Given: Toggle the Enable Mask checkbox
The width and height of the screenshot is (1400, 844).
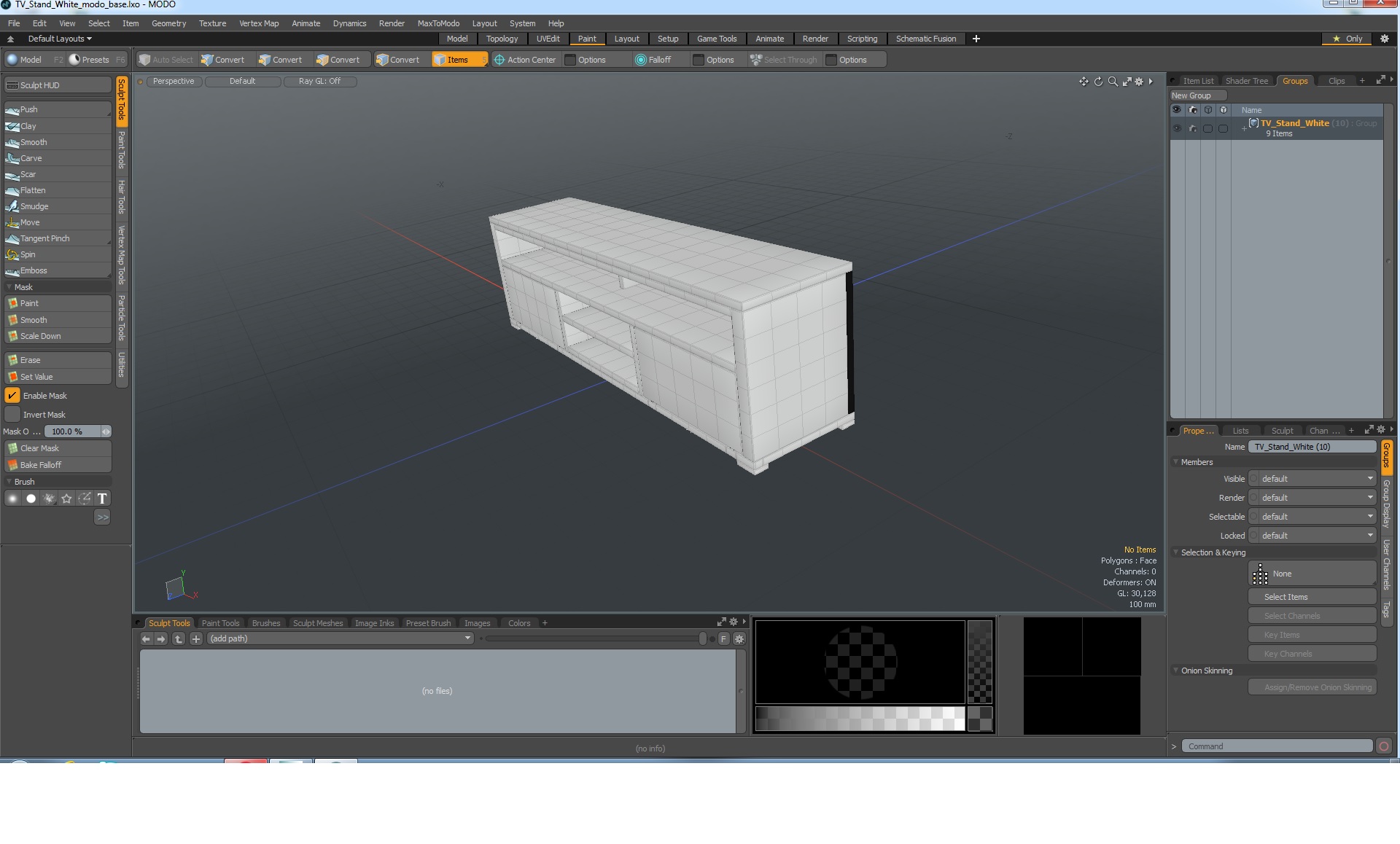Looking at the screenshot, I should (12, 396).
